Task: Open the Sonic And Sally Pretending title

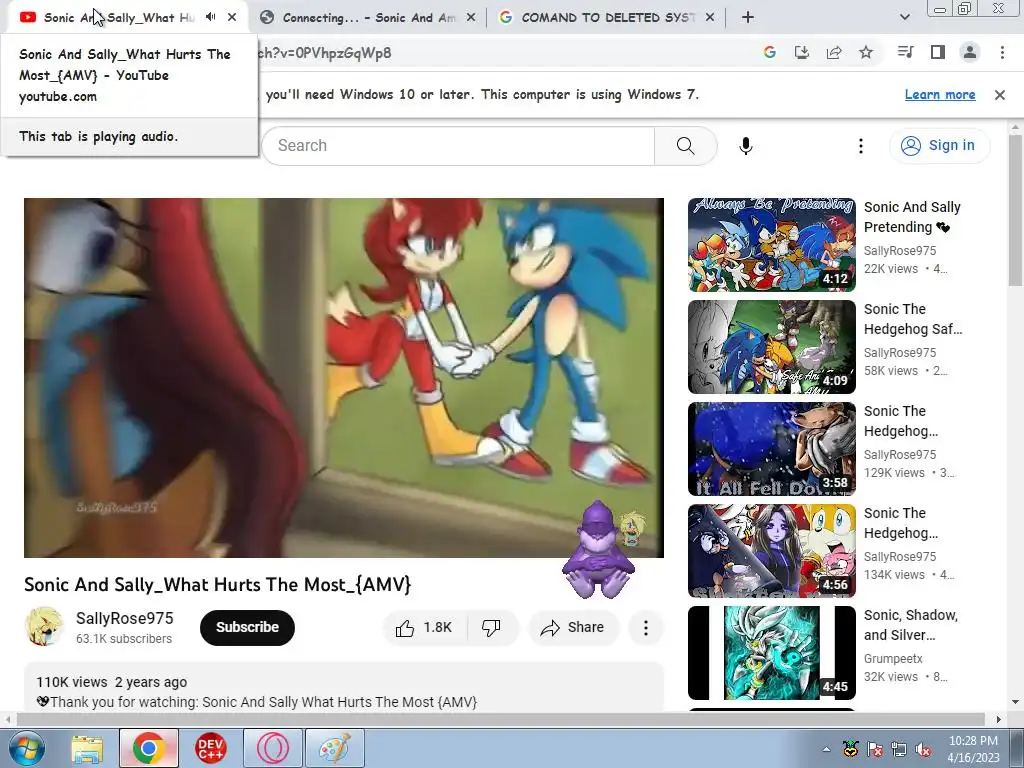Action: click(x=912, y=217)
